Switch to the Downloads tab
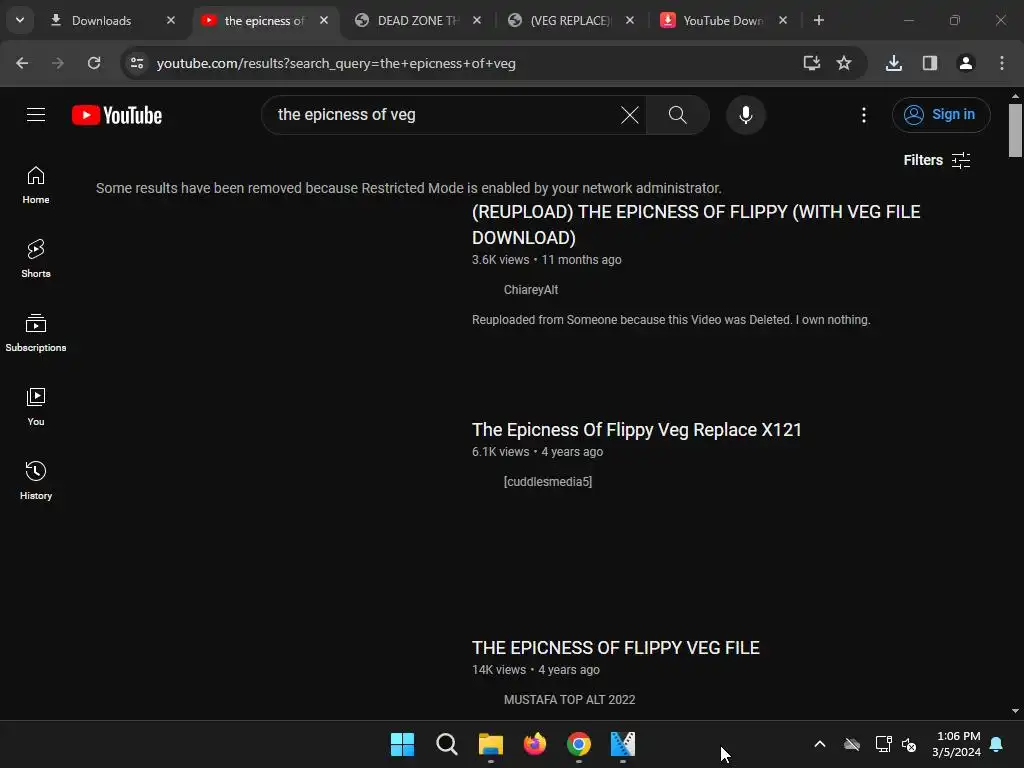The height and width of the screenshot is (768, 1024). (x=101, y=21)
